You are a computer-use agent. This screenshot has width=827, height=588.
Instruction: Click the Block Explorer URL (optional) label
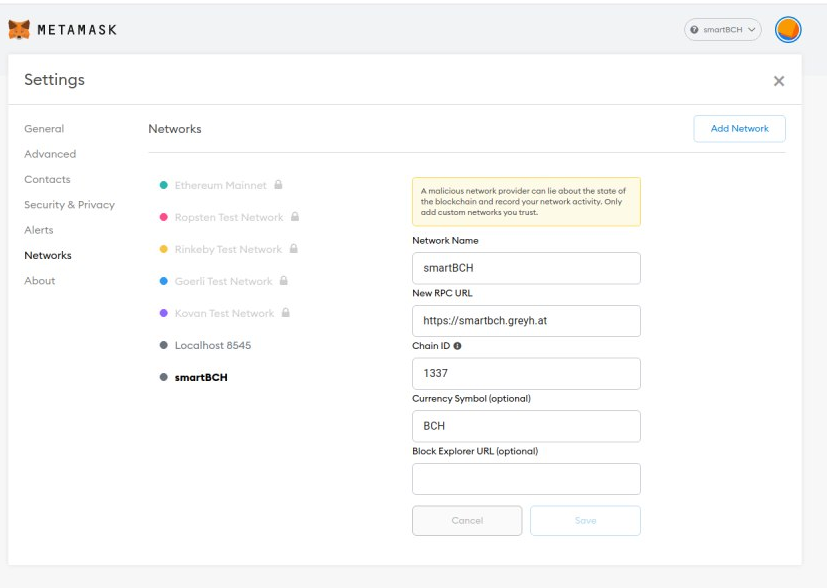tap(475, 451)
